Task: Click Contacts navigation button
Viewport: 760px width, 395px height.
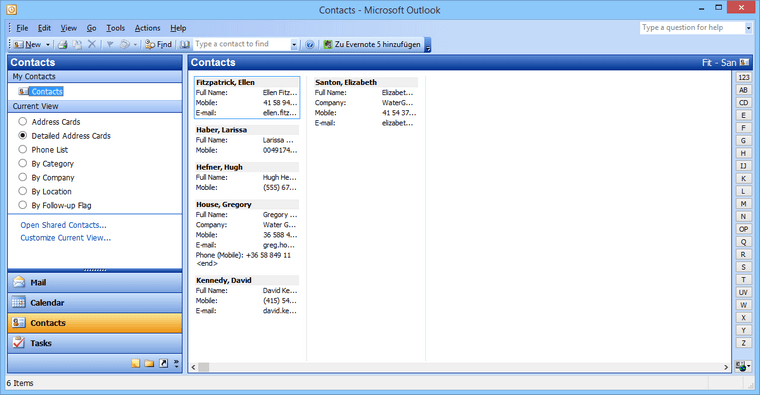Action: point(95,323)
